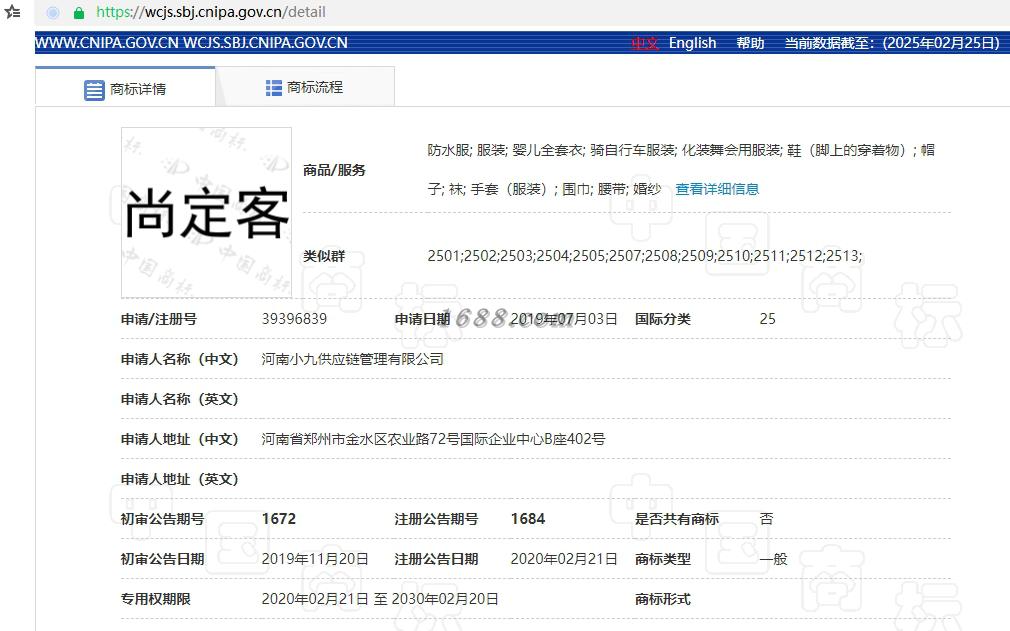The image size is (1010, 631).
Task: Click the 申请/注册号 label
Action: (159, 319)
